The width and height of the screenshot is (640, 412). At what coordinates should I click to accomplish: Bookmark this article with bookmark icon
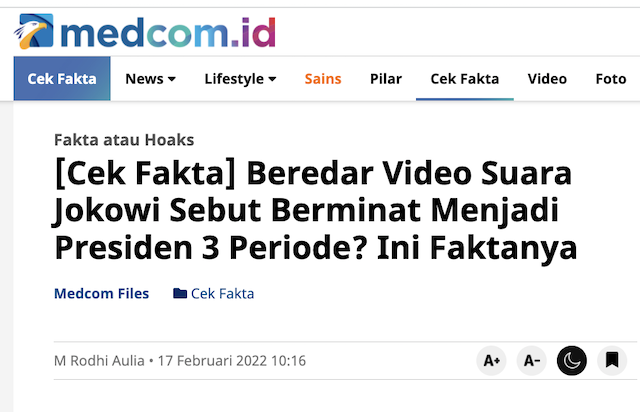[612, 361]
